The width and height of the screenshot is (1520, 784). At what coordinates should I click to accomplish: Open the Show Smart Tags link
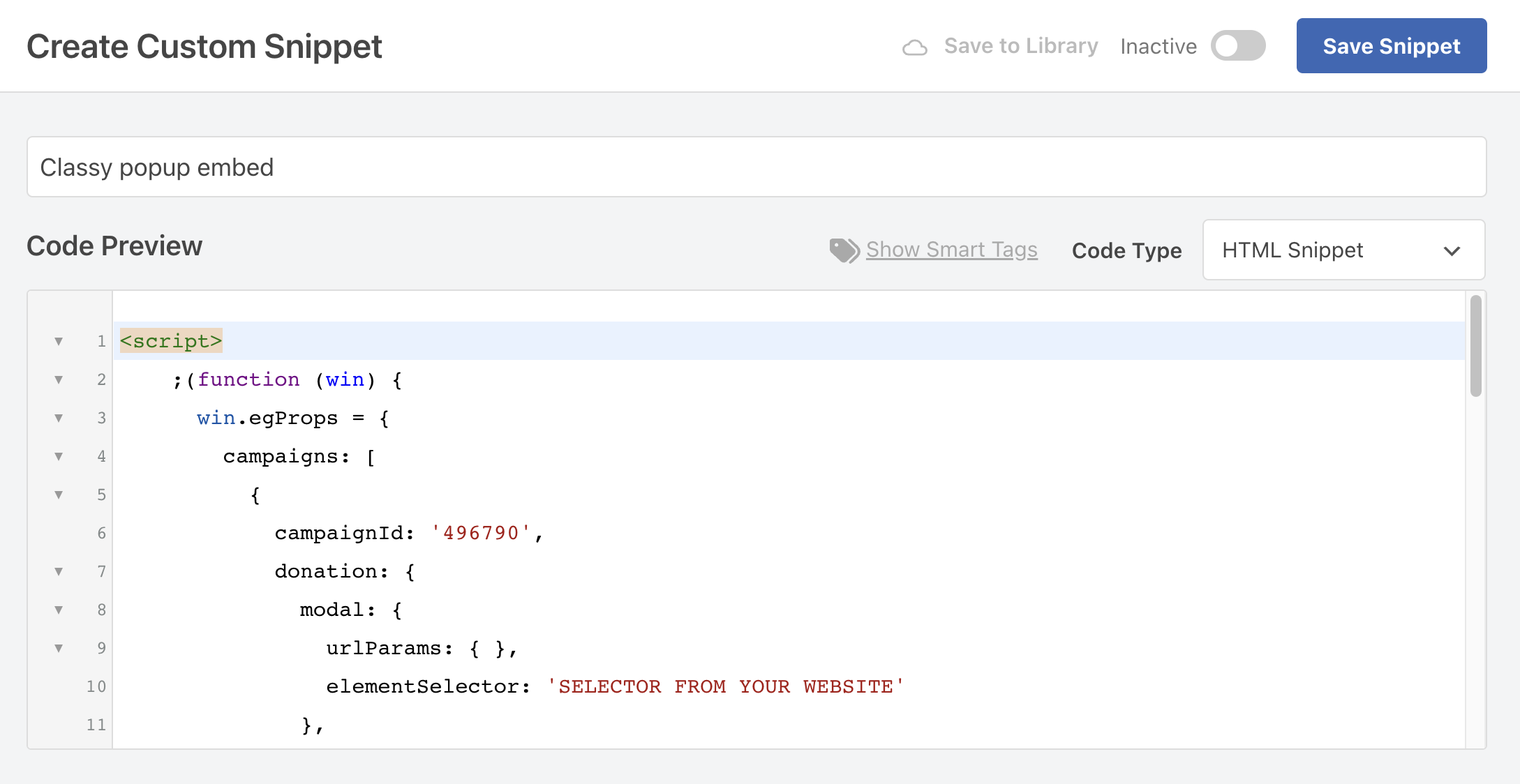pyautogui.click(x=952, y=250)
